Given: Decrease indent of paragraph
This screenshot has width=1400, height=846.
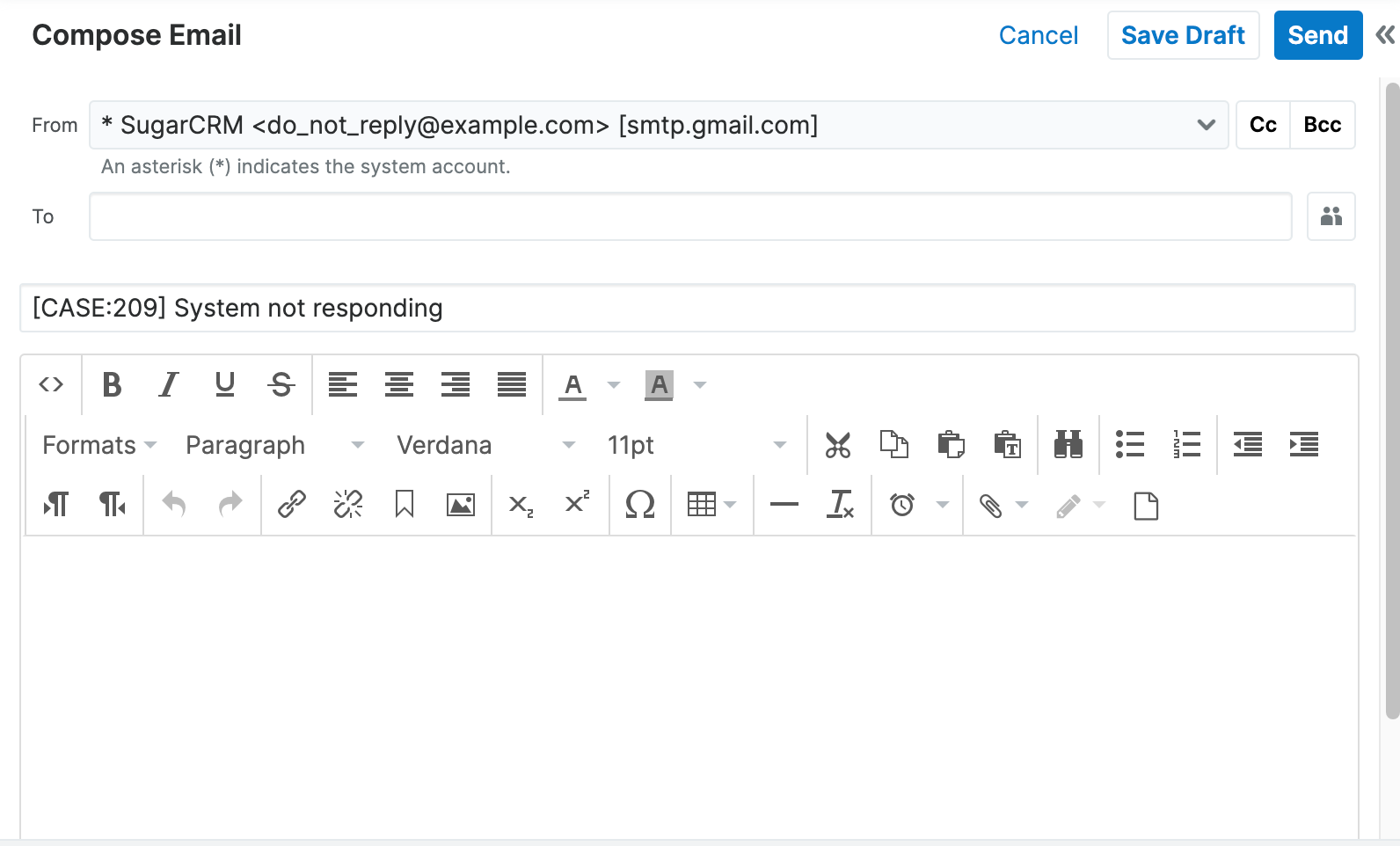Looking at the screenshot, I should 1248,445.
